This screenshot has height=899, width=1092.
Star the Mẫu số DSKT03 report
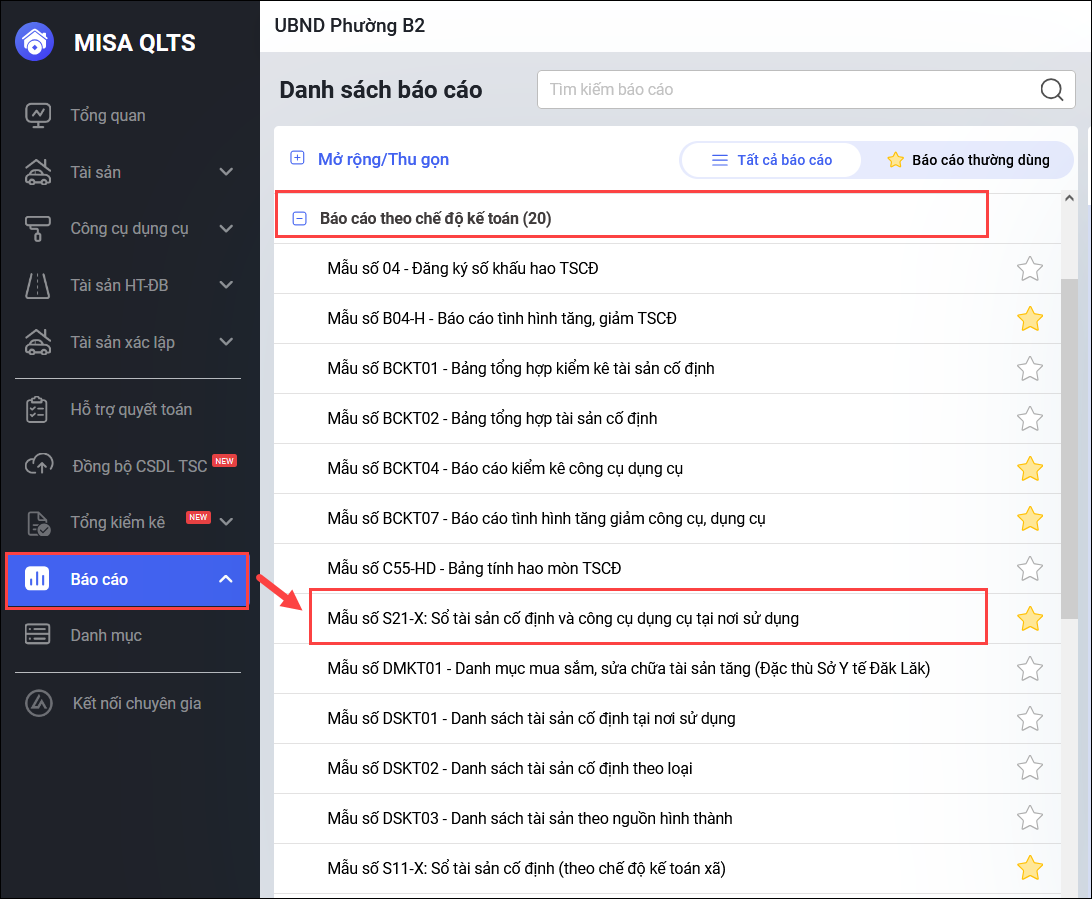(1030, 819)
